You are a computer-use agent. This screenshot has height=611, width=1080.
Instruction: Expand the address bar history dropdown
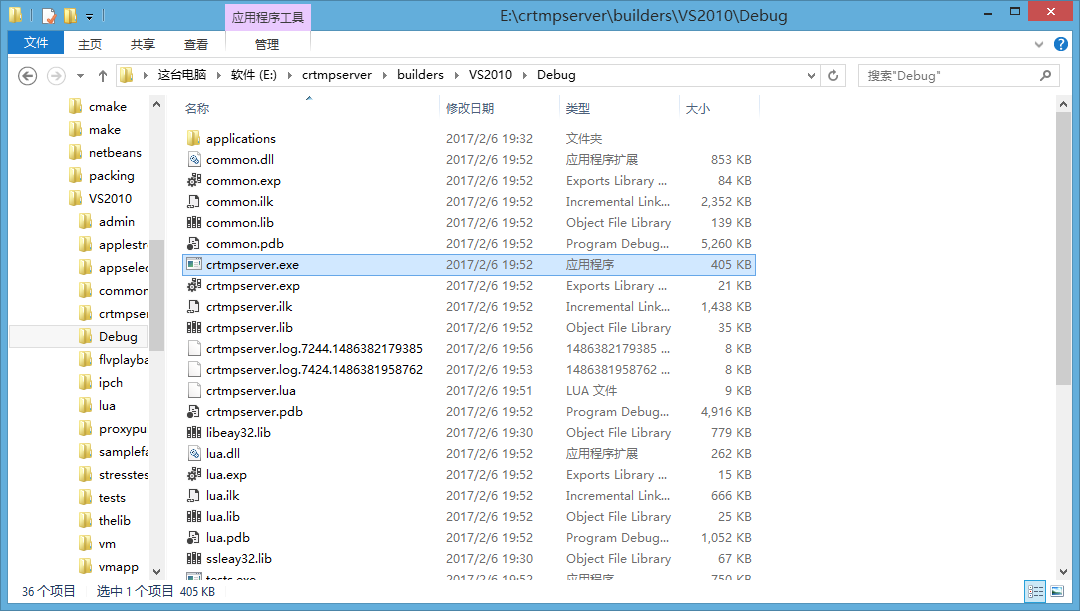point(811,76)
